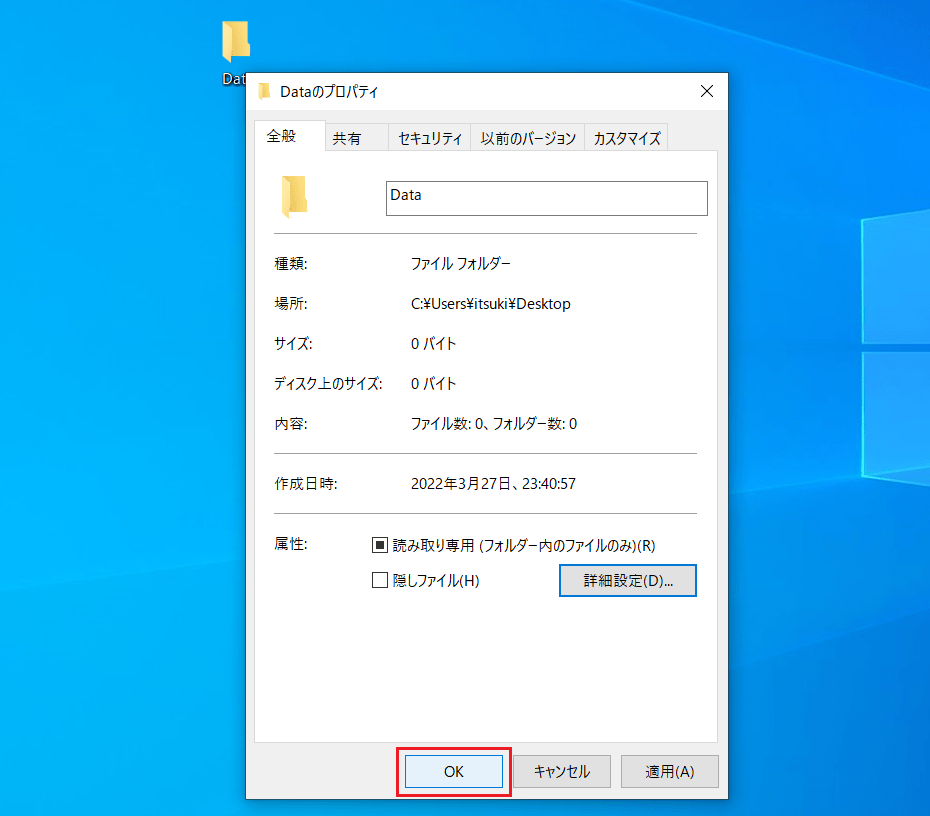Click the small folder icon in the dialog title bar
The image size is (930, 816).
coord(265,91)
